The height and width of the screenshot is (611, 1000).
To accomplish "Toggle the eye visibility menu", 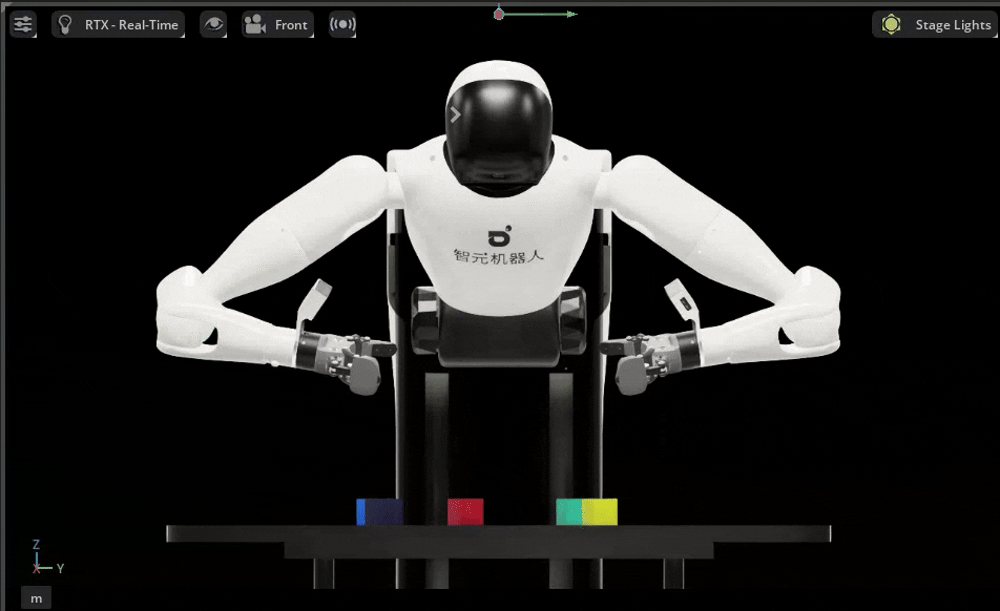I will [214, 25].
